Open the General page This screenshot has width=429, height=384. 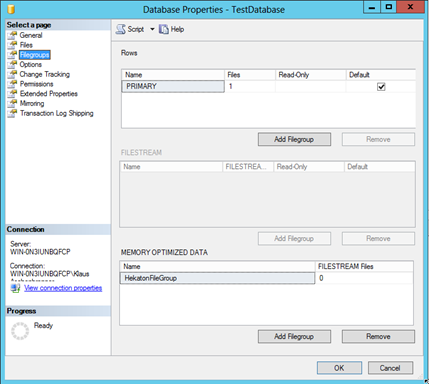pyautogui.click(x=31, y=35)
